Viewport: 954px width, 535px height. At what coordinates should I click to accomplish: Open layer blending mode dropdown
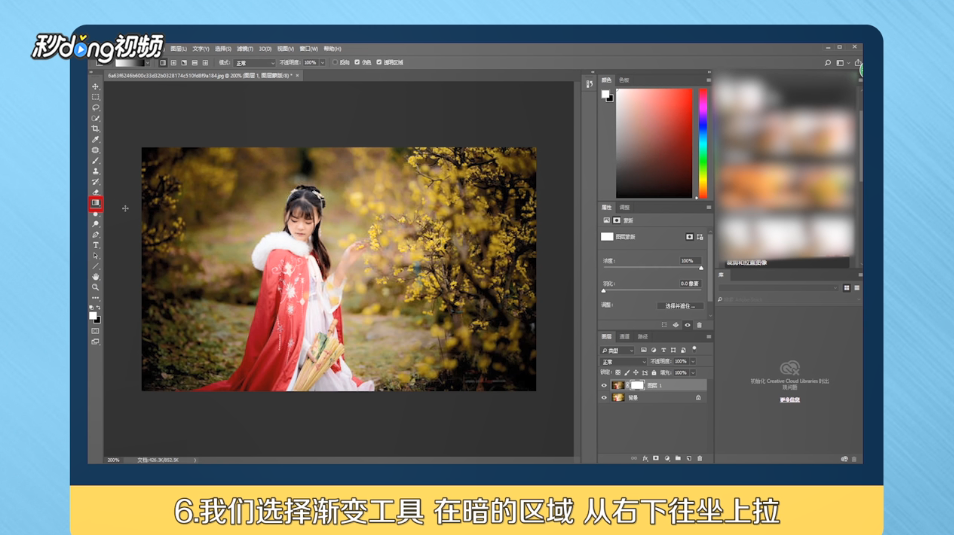(x=623, y=362)
